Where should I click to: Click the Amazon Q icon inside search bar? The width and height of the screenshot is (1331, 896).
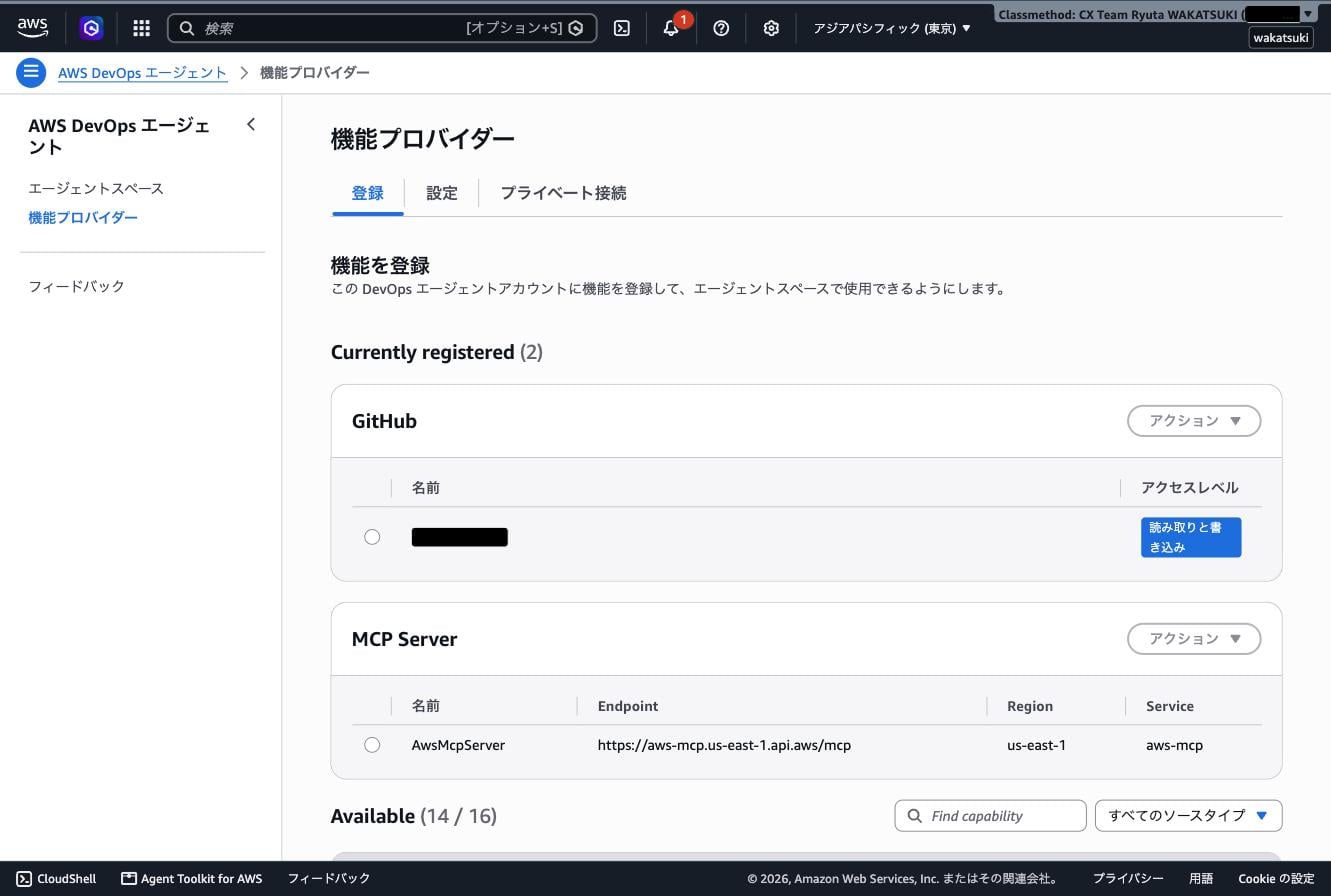point(576,28)
